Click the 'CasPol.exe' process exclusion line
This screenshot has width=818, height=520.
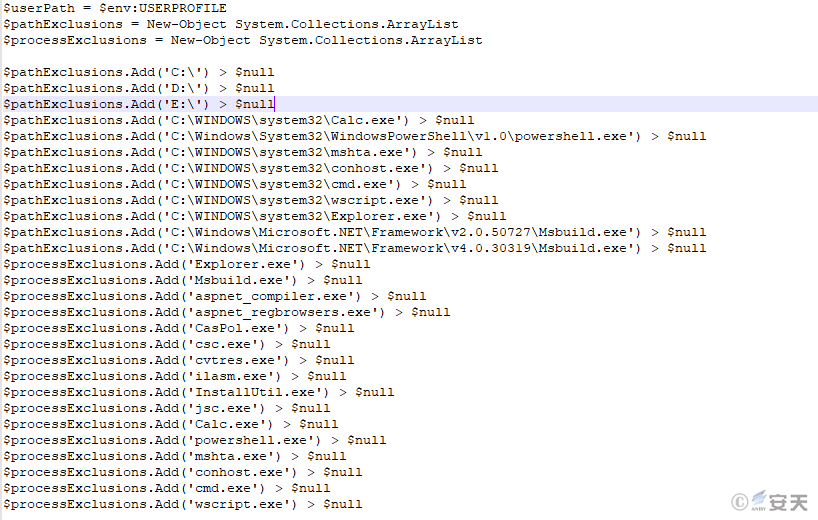tap(178, 329)
